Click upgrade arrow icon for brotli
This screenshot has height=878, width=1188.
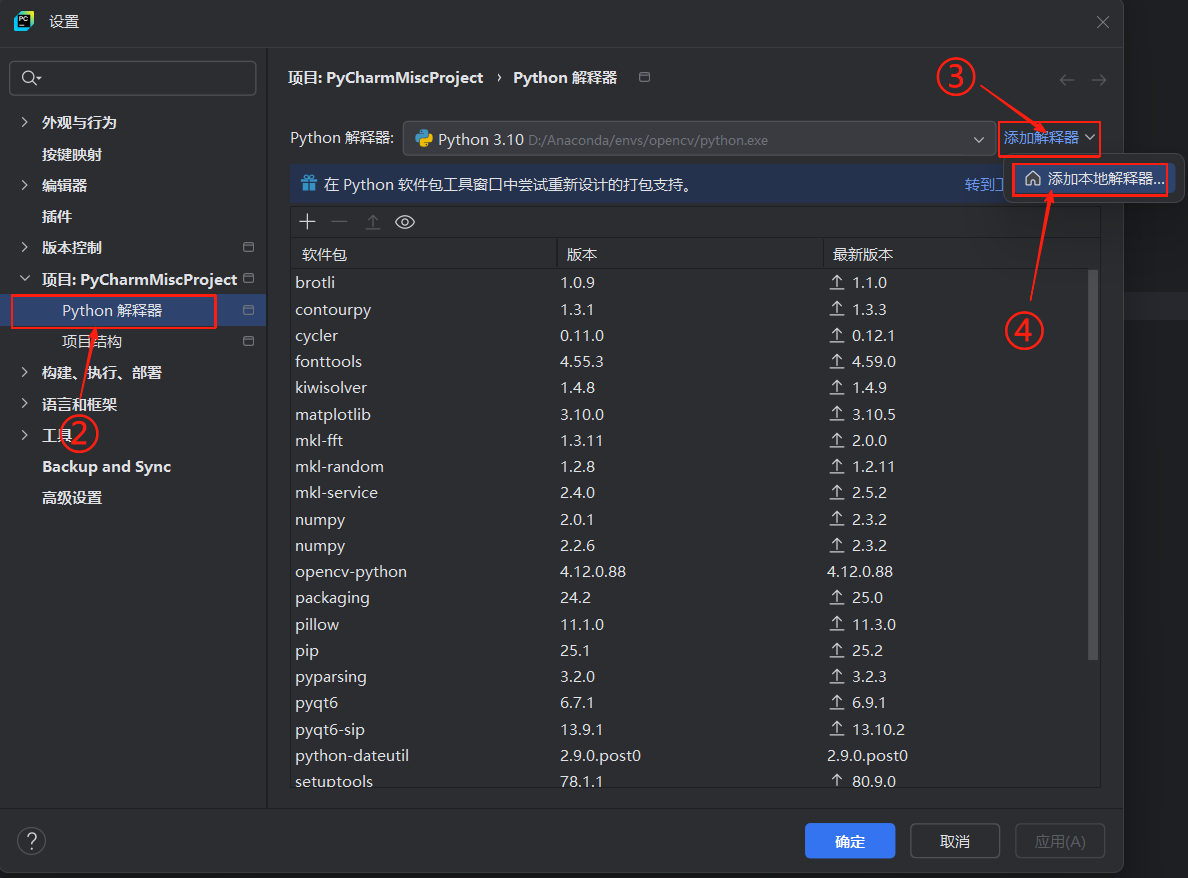836,282
